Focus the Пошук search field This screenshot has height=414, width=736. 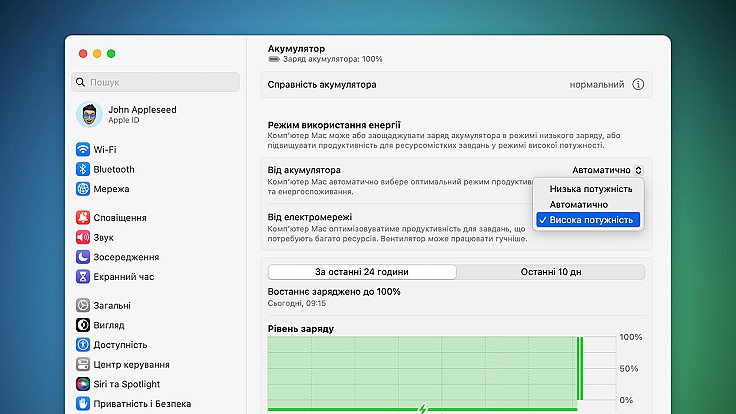coord(155,82)
